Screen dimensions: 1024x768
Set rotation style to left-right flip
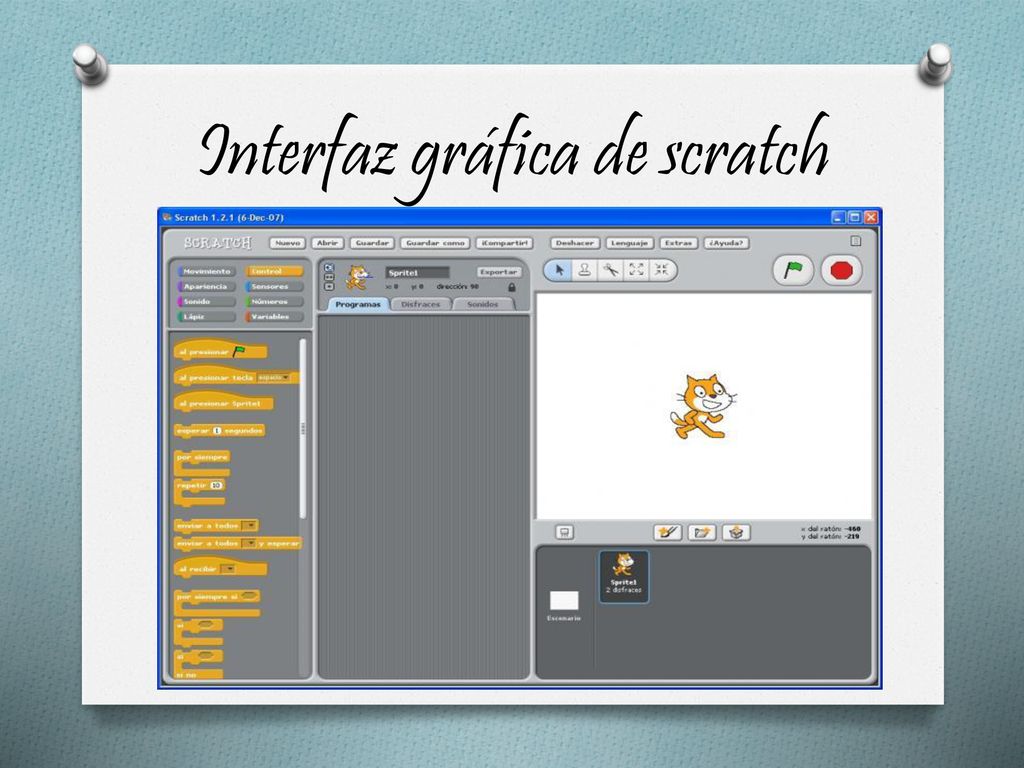coord(329,277)
